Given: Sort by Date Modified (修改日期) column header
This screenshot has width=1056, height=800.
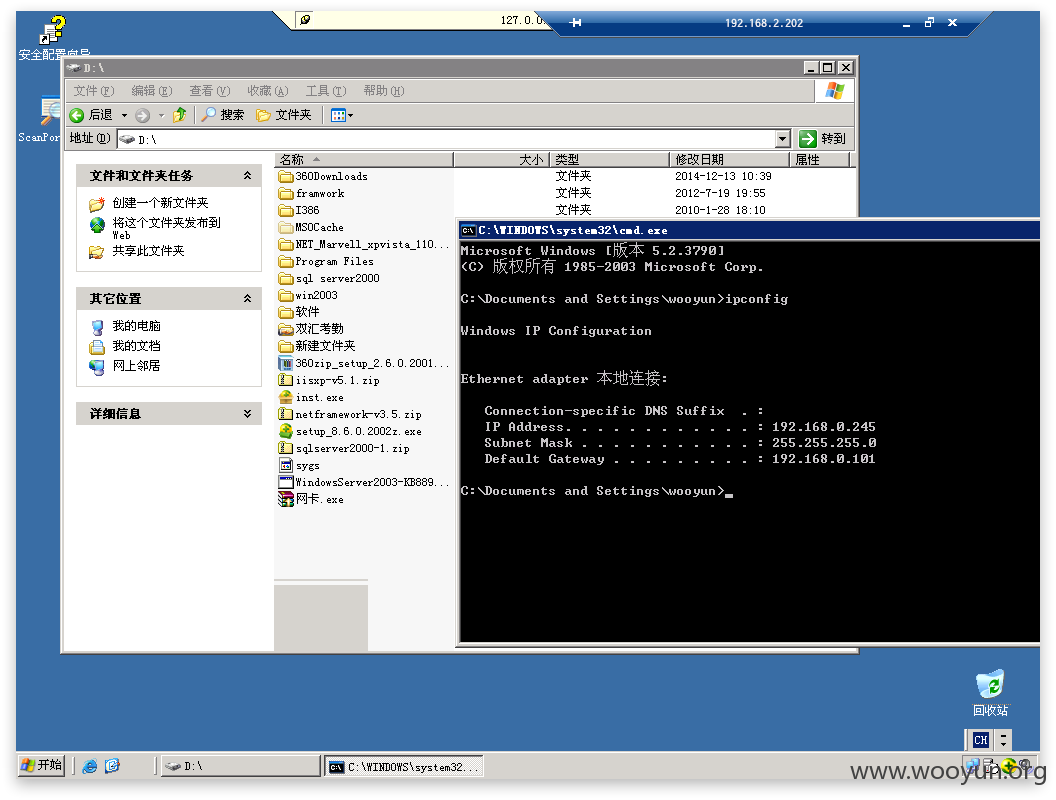Looking at the screenshot, I should 729,160.
